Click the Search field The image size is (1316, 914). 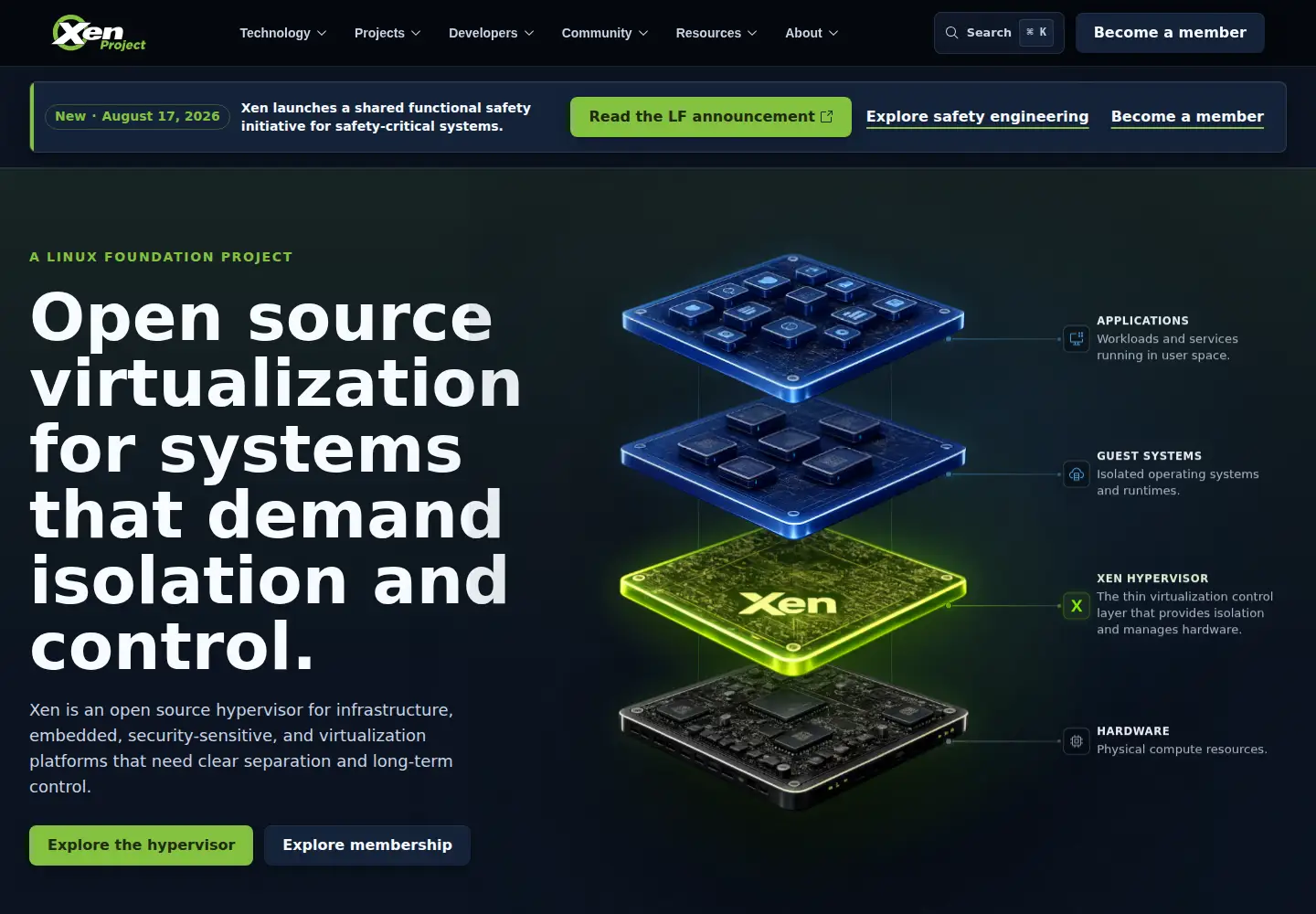pos(999,33)
